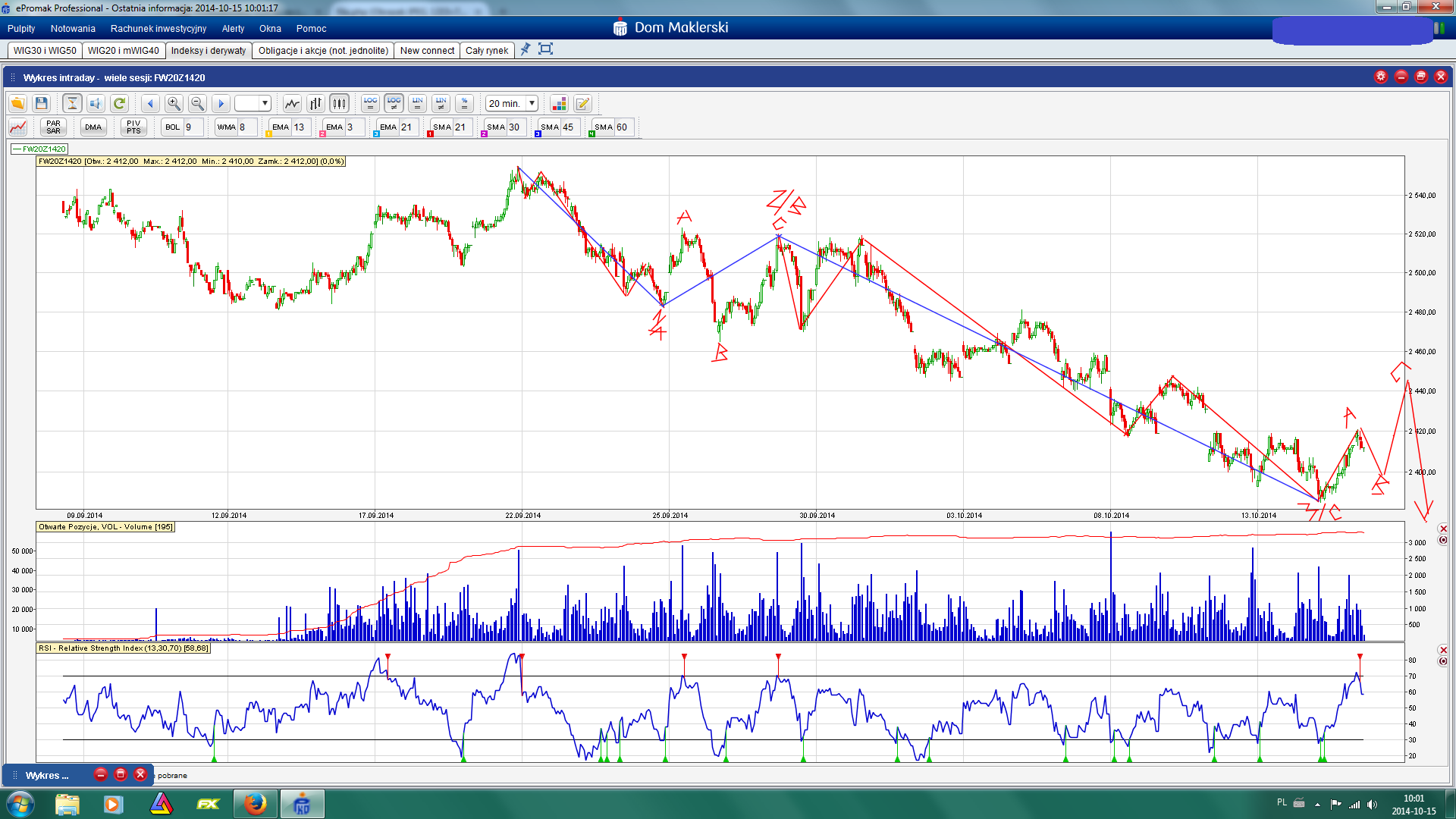Click the sound speaker icon in toolbar

(96, 104)
